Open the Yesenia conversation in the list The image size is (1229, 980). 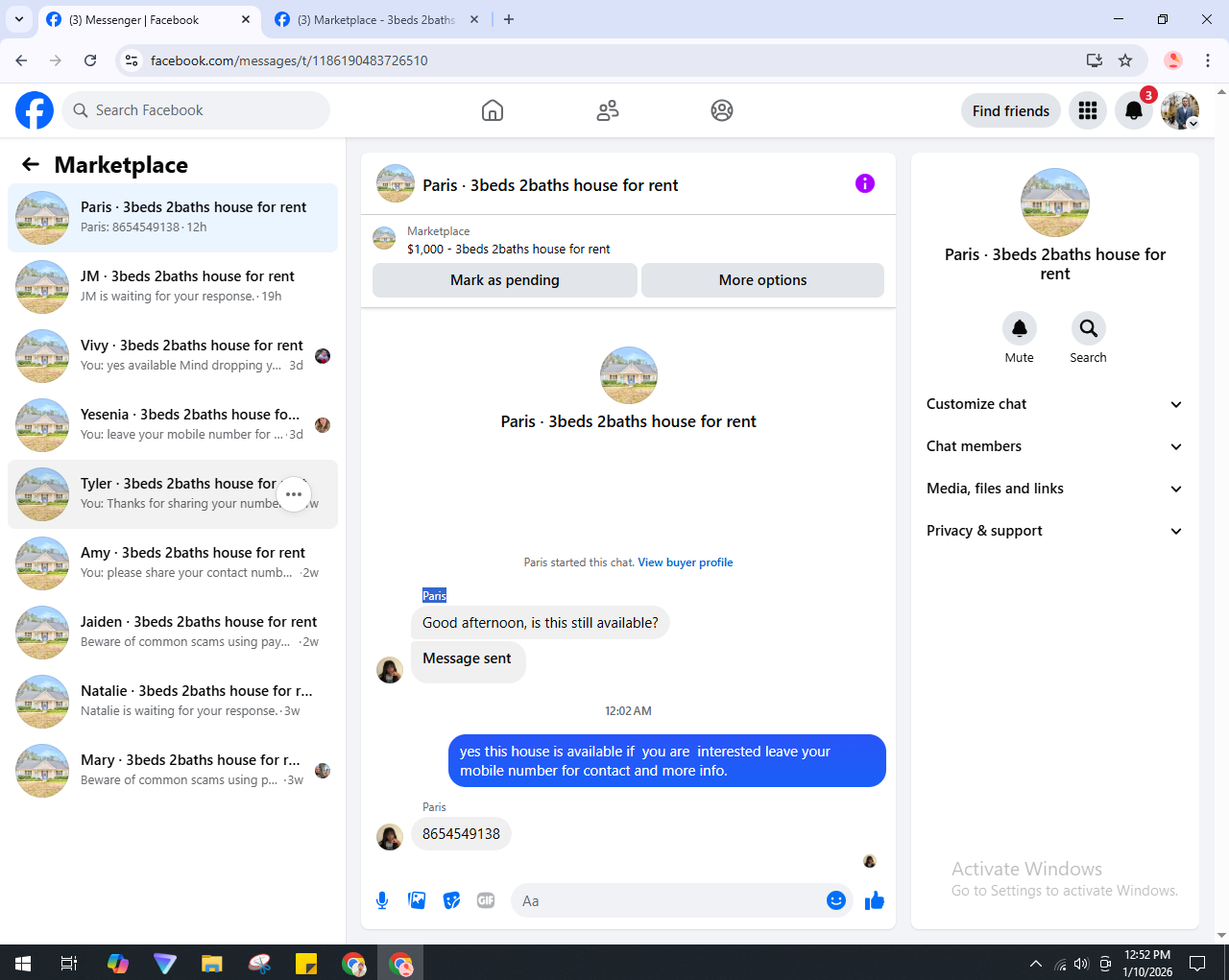(x=173, y=425)
